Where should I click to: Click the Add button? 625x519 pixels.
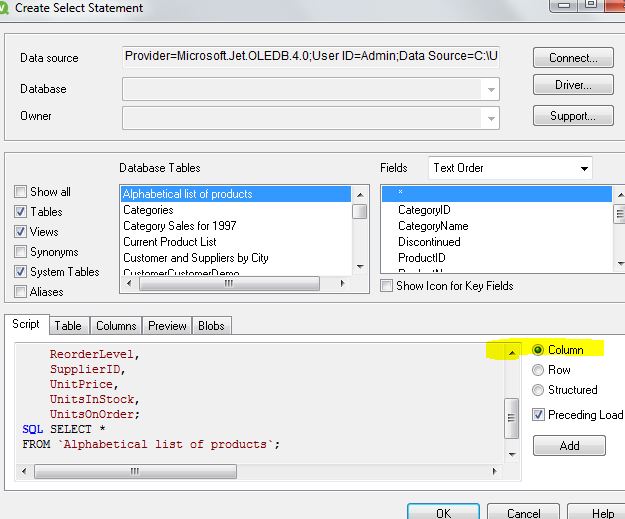click(x=569, y=445)
